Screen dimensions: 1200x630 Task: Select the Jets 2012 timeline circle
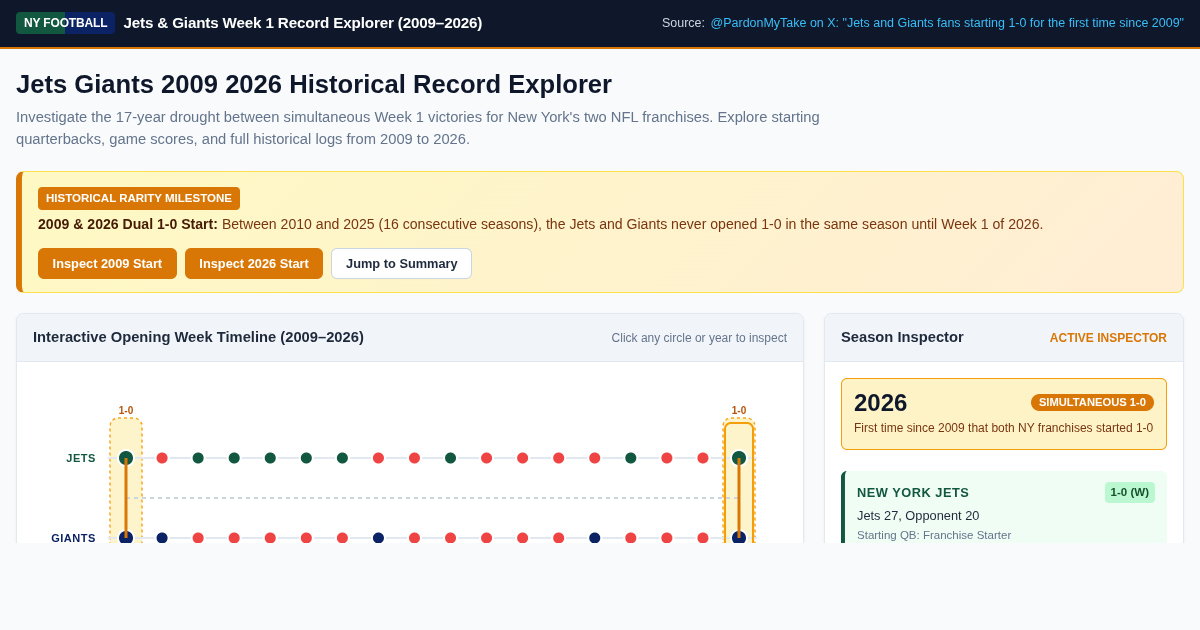tap(234, 458)
